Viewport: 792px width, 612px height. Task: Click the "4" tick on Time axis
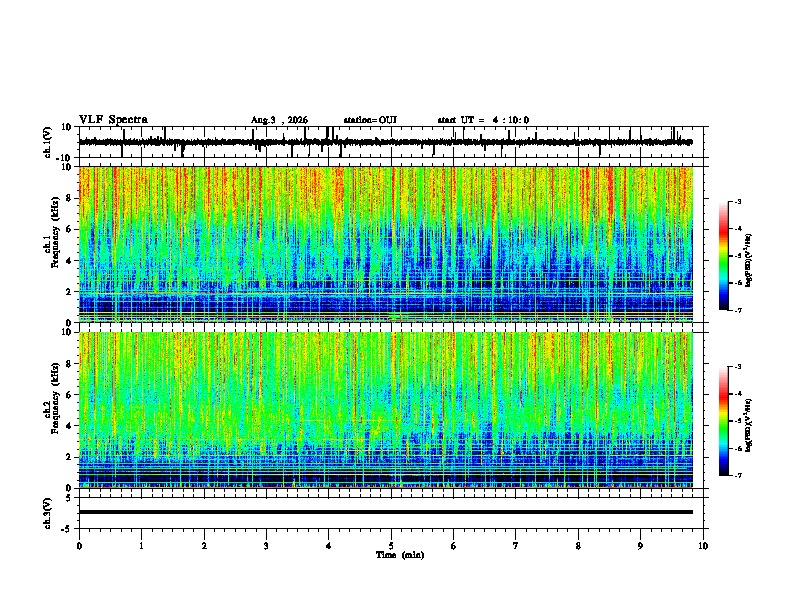click(328, 546)
